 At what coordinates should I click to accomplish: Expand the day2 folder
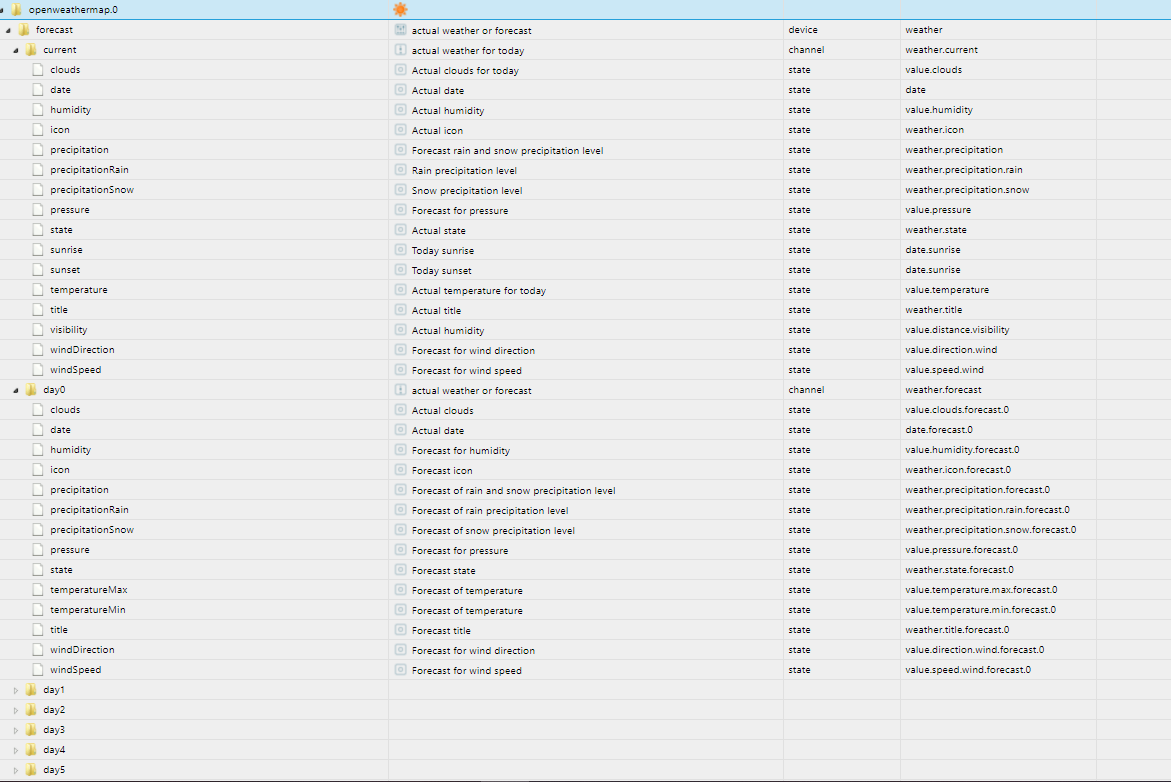16,710
